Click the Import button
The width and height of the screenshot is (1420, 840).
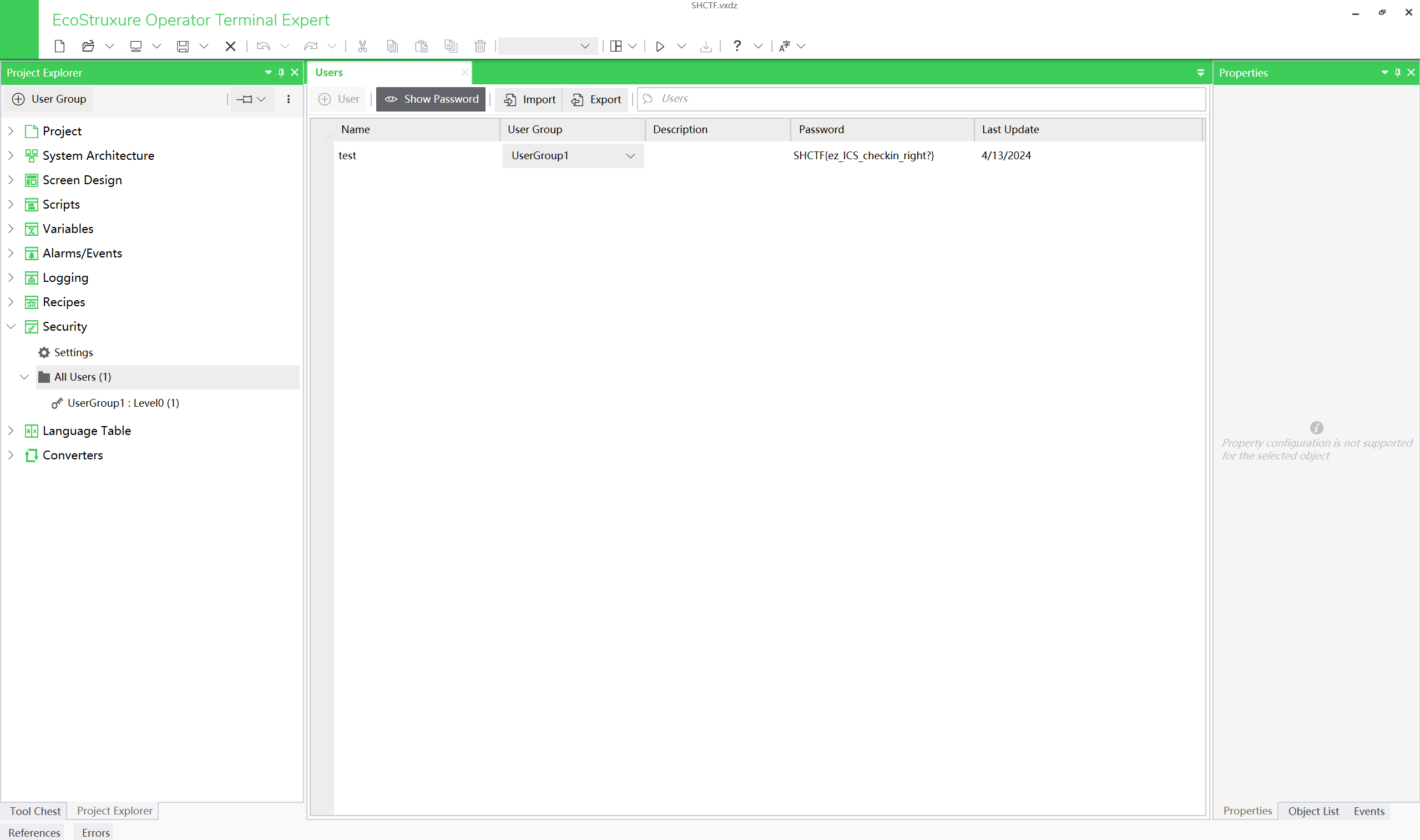530,99
